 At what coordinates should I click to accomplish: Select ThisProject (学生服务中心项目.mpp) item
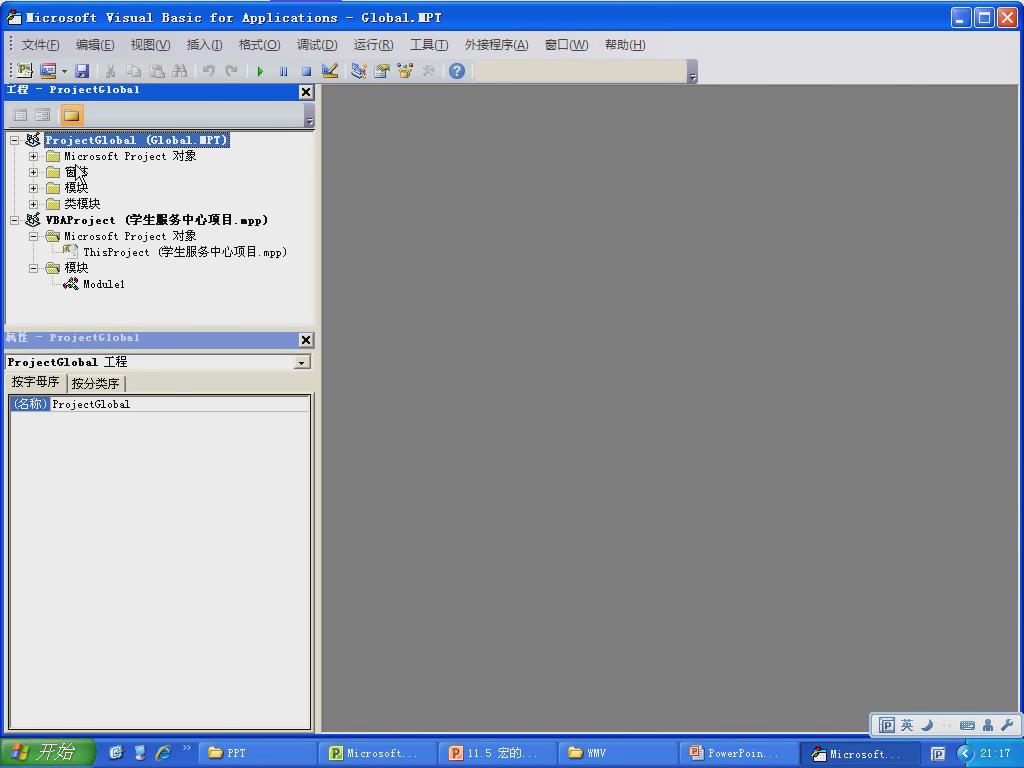pyautogui.click(x=185, y=252)
